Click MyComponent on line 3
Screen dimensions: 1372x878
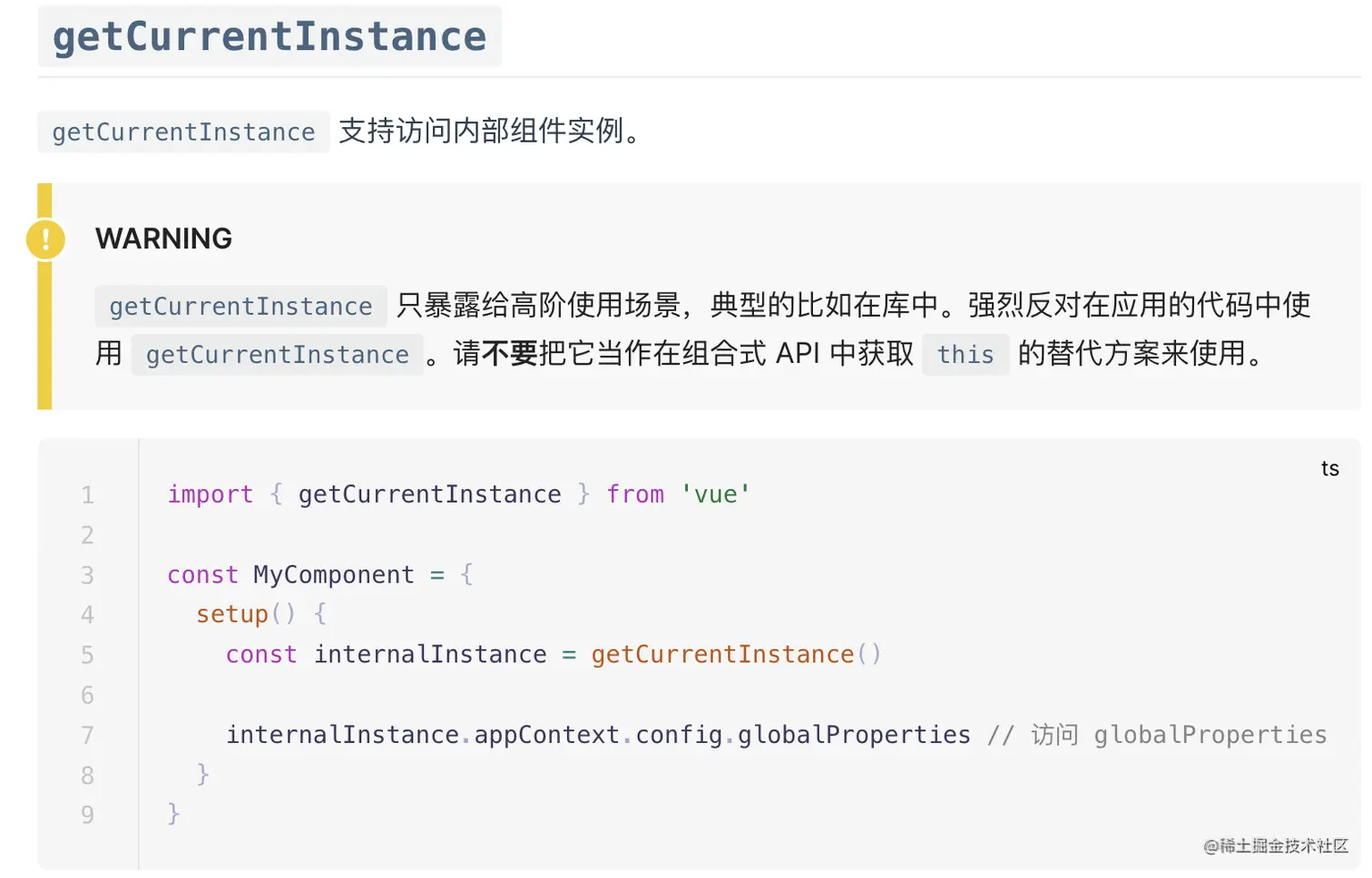(x=333, y=575)
